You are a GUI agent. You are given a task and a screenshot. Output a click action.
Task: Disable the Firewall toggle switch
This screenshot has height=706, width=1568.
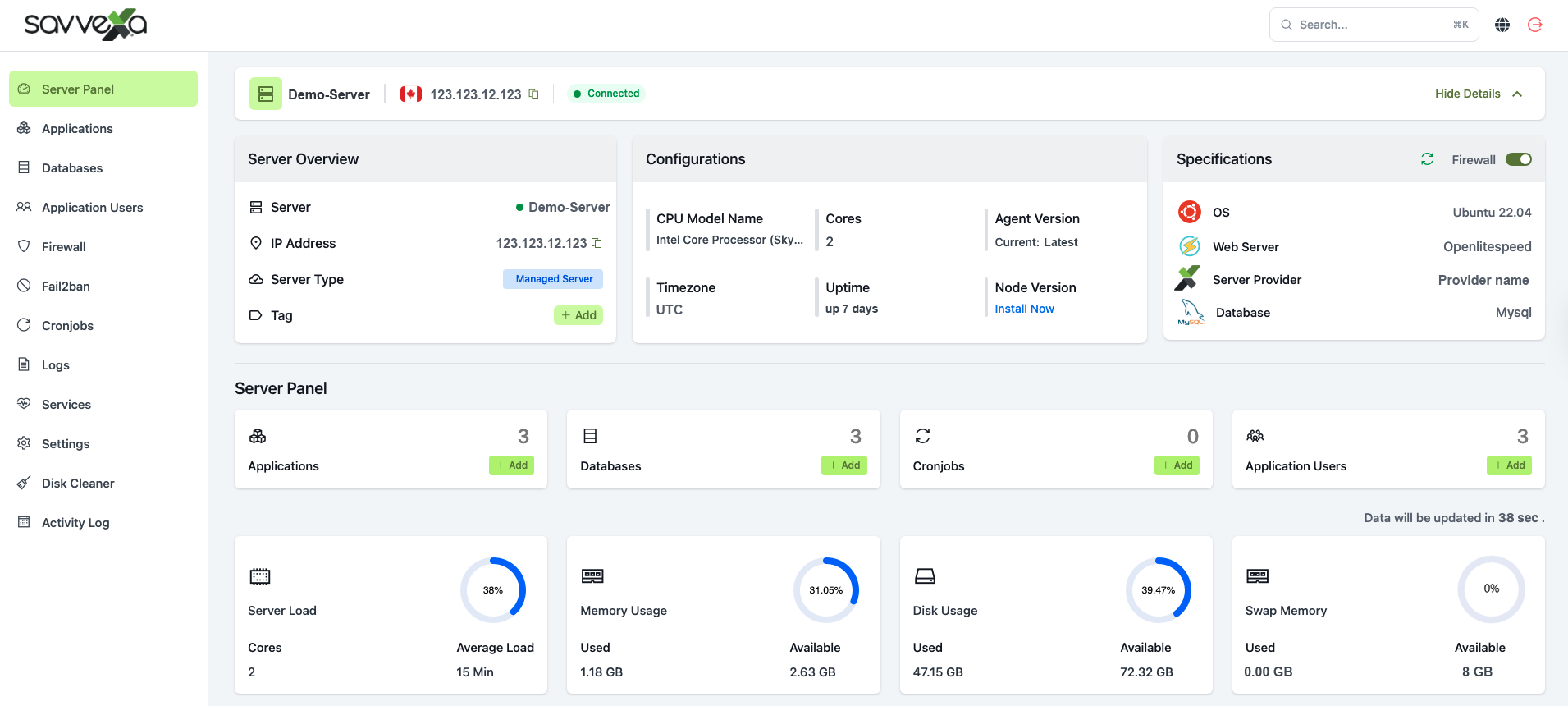1518,159
